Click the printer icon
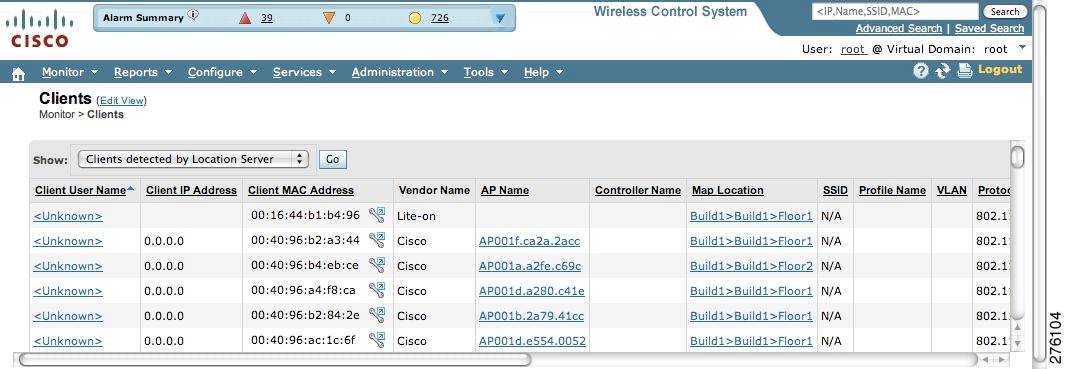Screen dimensions: 1065x369 (x=964, y=71)
